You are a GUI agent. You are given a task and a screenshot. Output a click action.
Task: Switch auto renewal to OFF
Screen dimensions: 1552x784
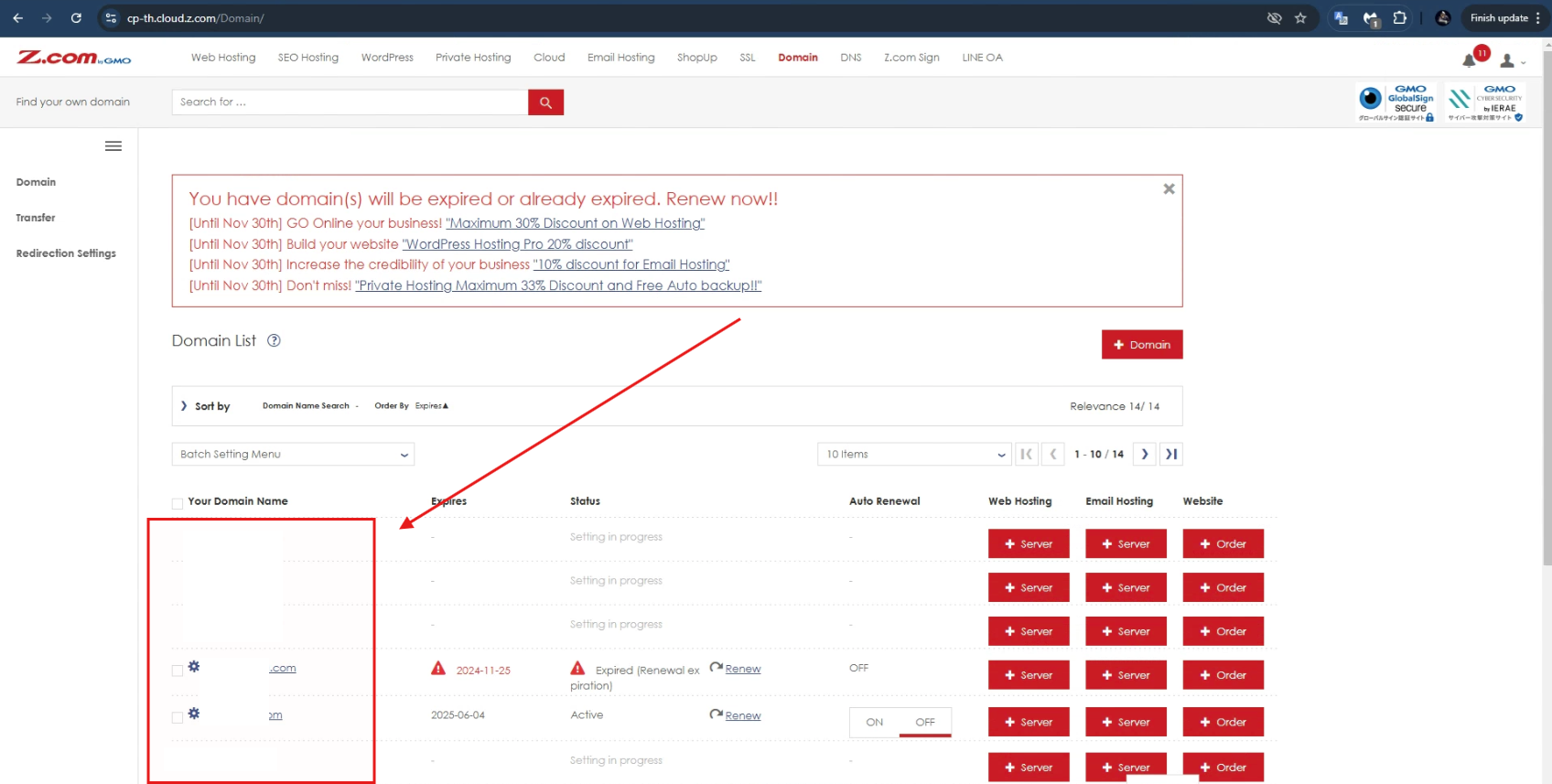(x=925, y=722)
